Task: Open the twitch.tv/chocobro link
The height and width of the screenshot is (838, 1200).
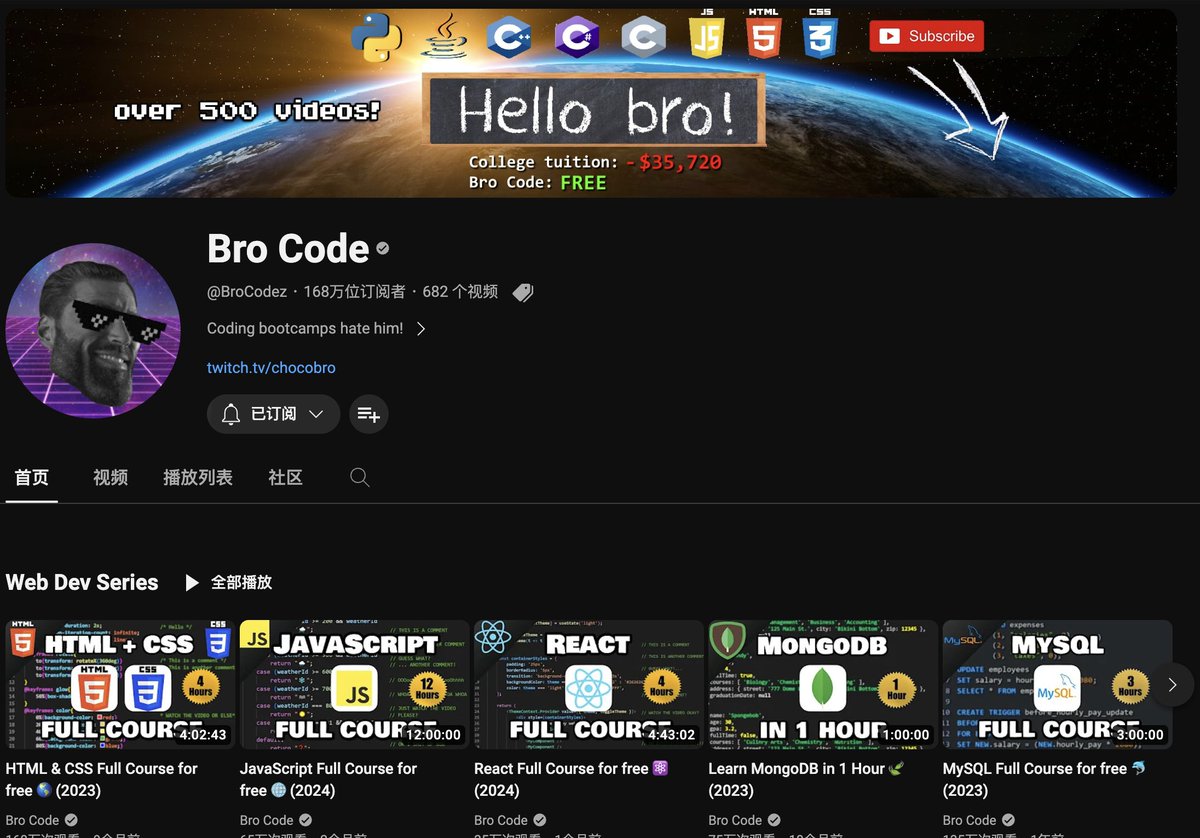Action: click(x=271, y=367)
